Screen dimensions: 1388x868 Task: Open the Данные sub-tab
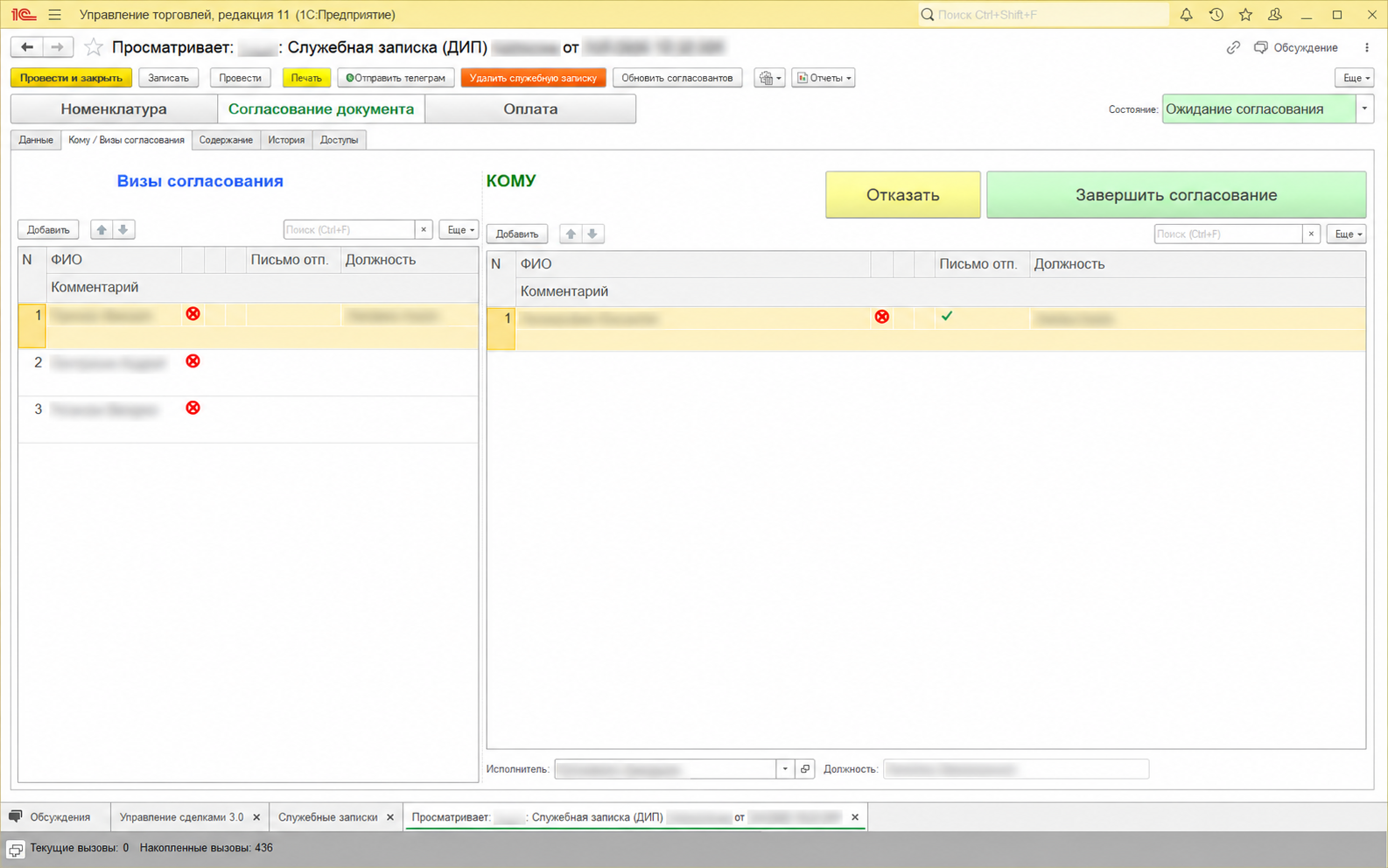(x=36, y=140)
